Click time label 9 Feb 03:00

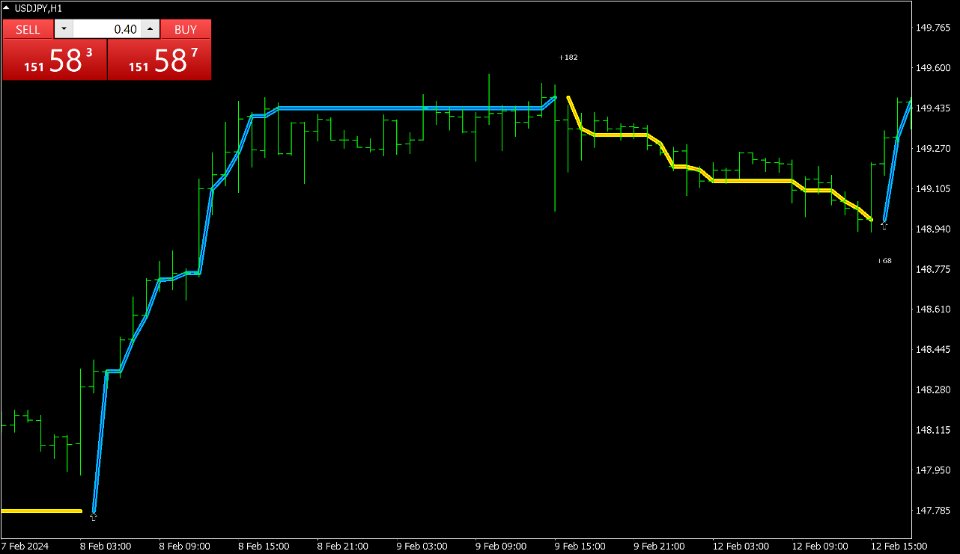(x=422, y=546)
